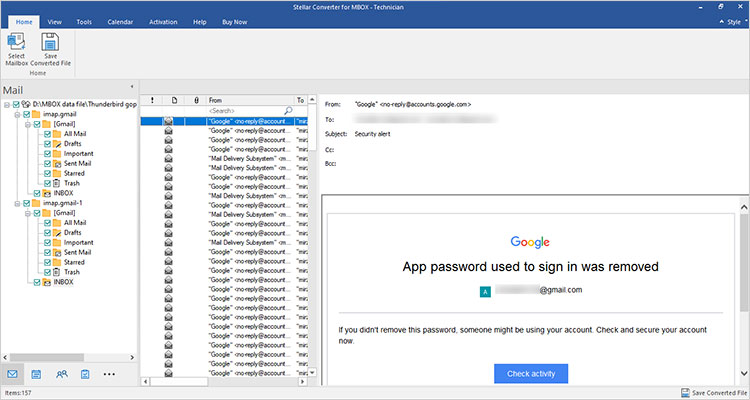Image resolution: width=750 pixels, height=400 pixels.
Task: Toggle the imap.gmail checkbox
Action: (26, 114)
